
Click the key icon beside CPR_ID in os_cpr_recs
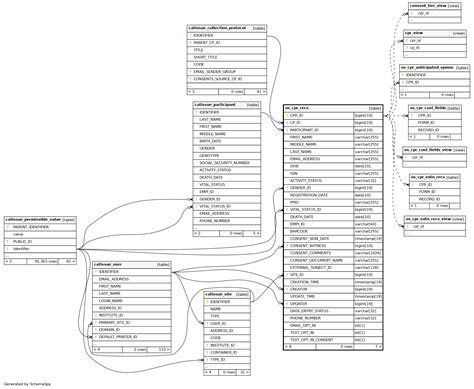[287, 116]
